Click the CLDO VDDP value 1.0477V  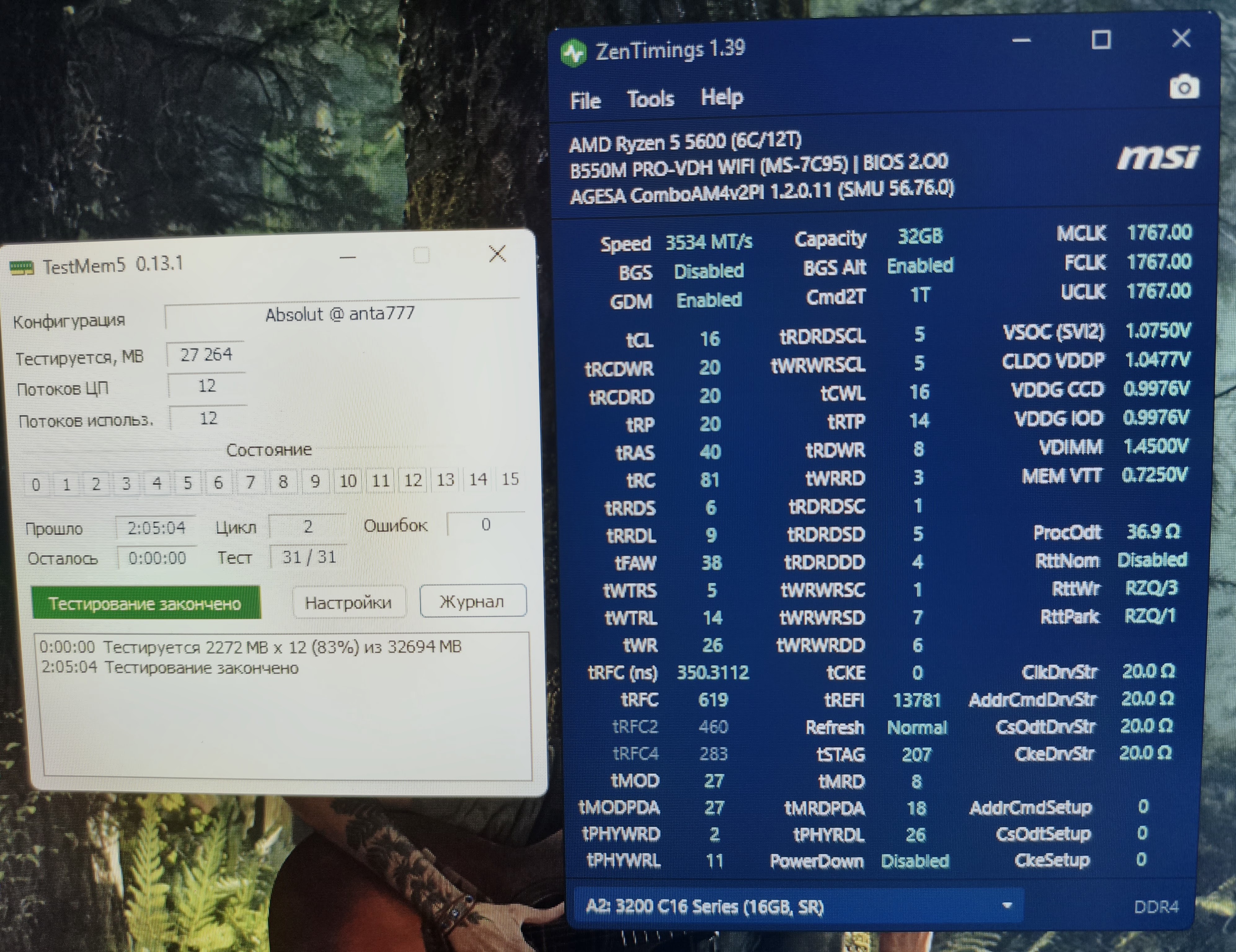pos(1158,360)
